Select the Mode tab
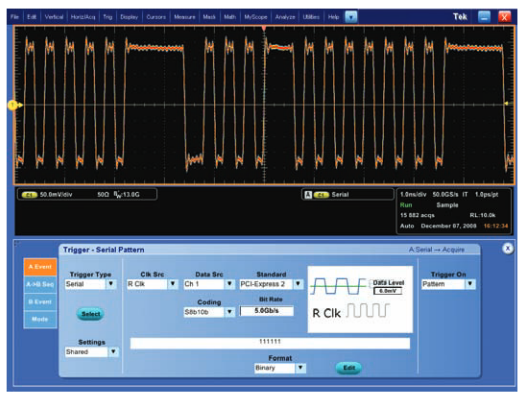Viewport: 526px width, 399px height. click(40, 319)
